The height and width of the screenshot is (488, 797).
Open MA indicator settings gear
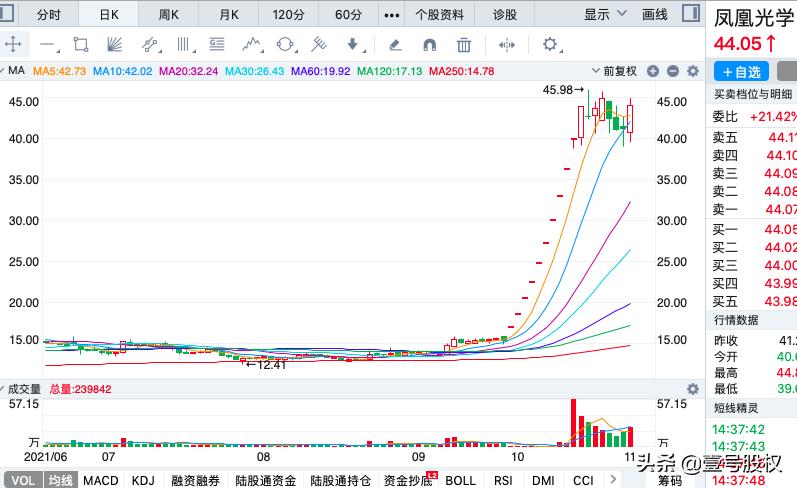pos(691,71)
